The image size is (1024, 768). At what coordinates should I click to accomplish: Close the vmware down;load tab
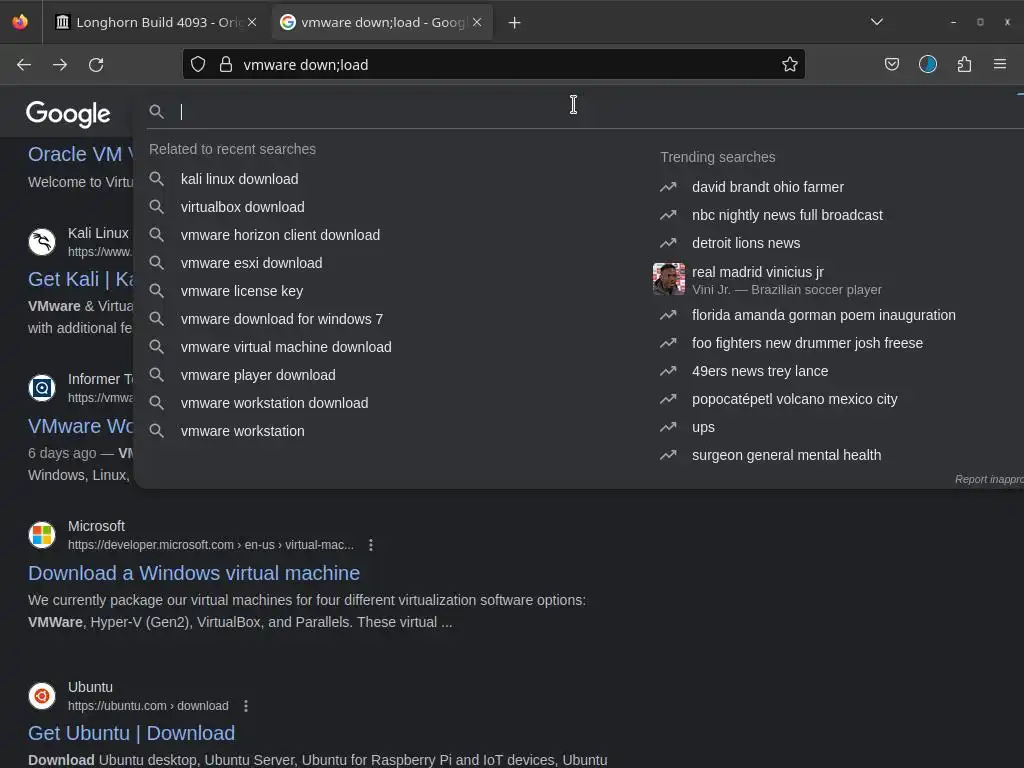[x=477, y=22]
